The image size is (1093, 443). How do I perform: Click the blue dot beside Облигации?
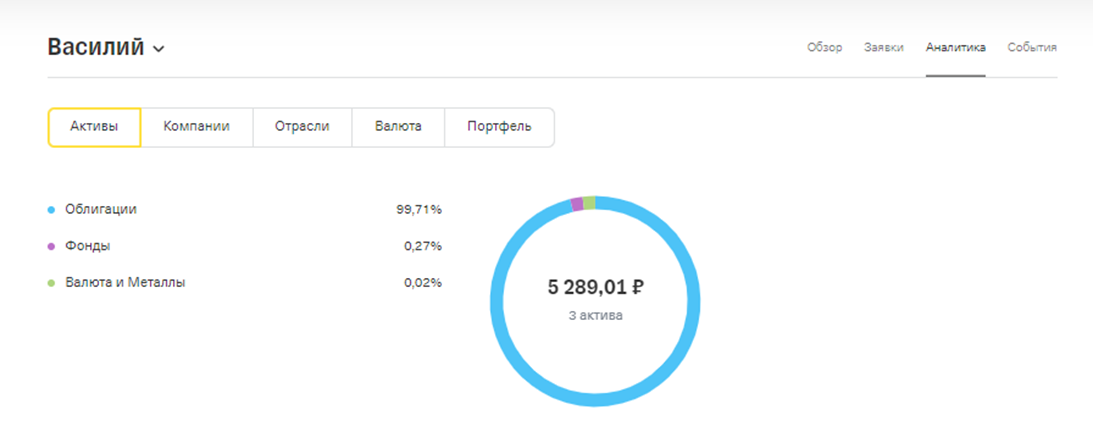click(x=51, y=210)
